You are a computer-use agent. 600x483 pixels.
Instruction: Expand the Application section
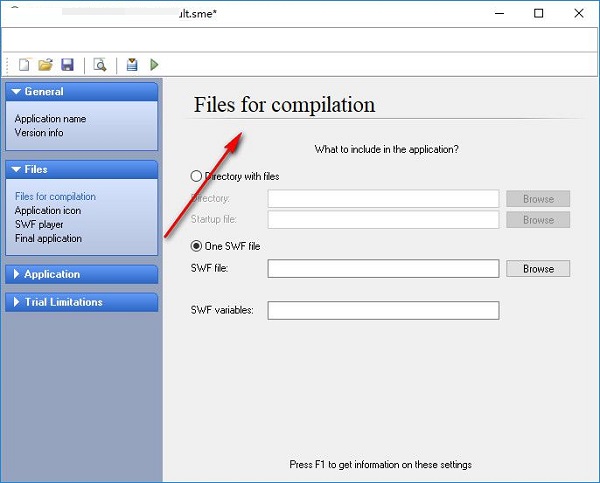(x=82, y=274)
